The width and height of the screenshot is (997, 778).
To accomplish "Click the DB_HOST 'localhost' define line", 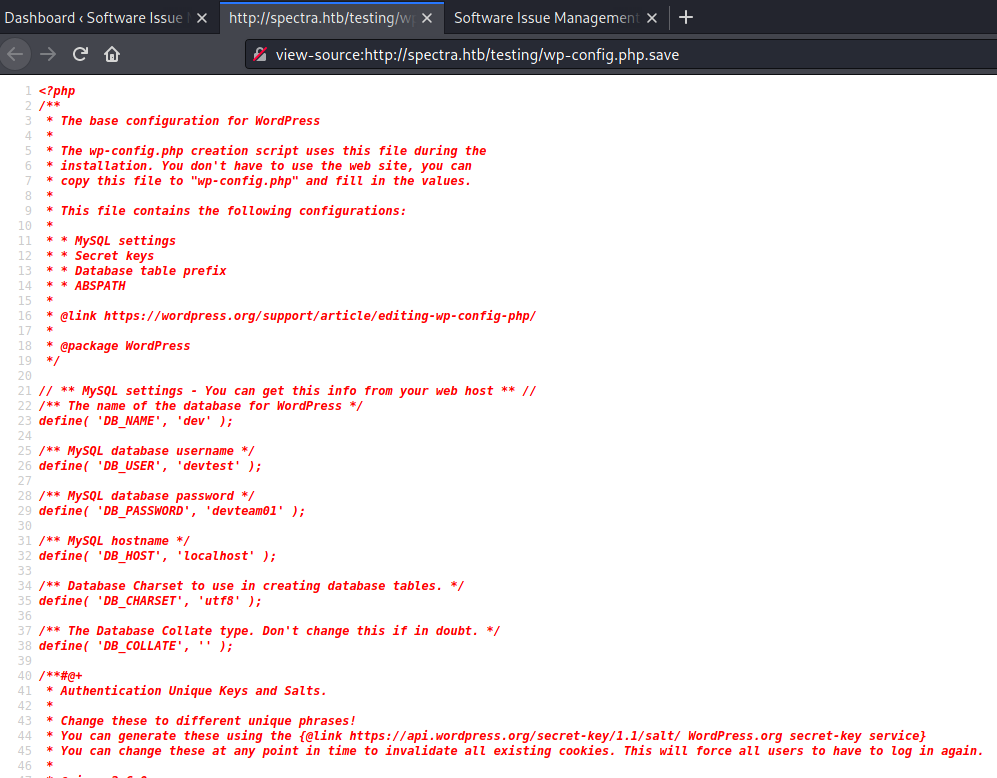I will click(x=157, y=556).
